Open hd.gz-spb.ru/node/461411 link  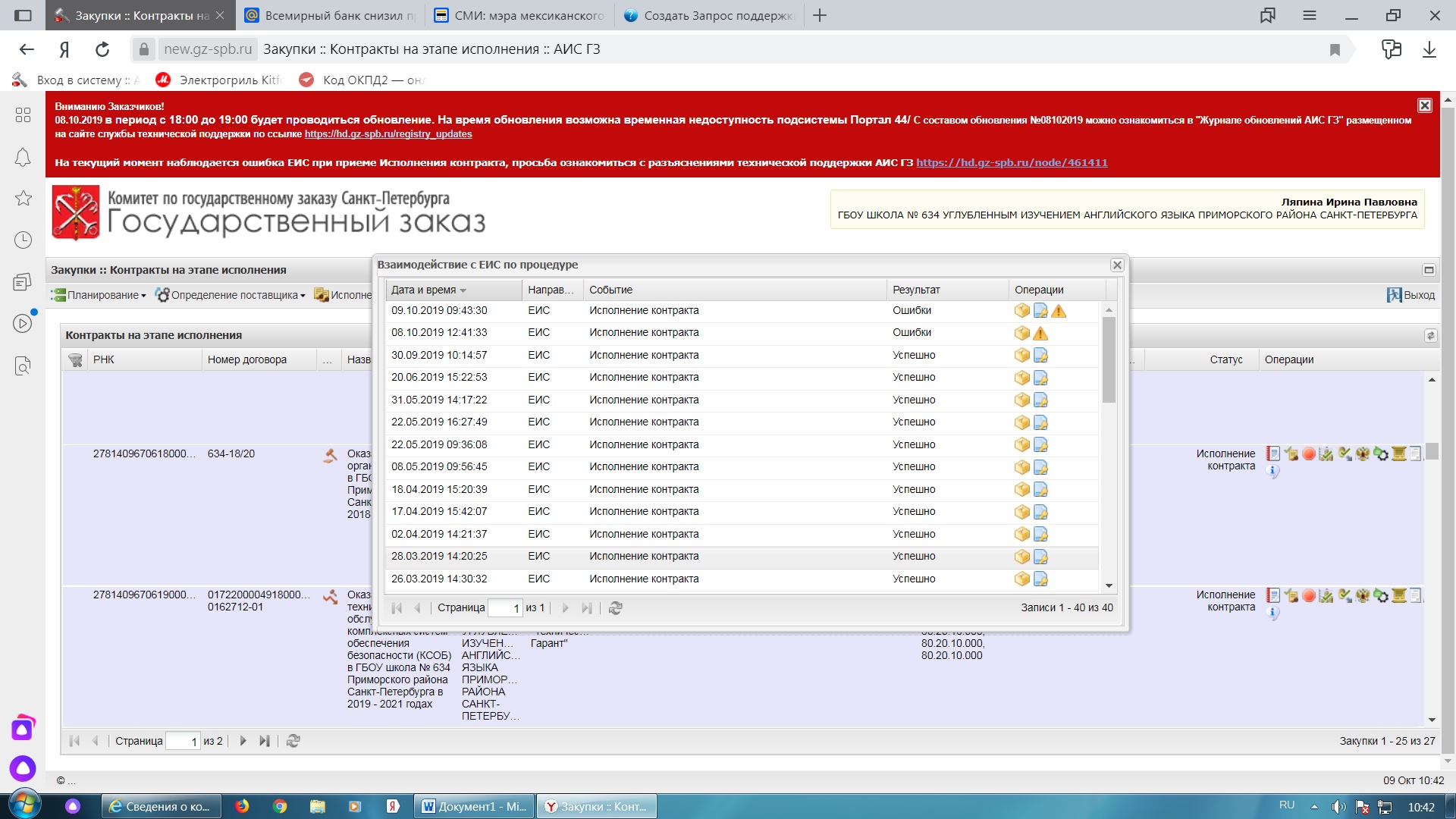1011,162
